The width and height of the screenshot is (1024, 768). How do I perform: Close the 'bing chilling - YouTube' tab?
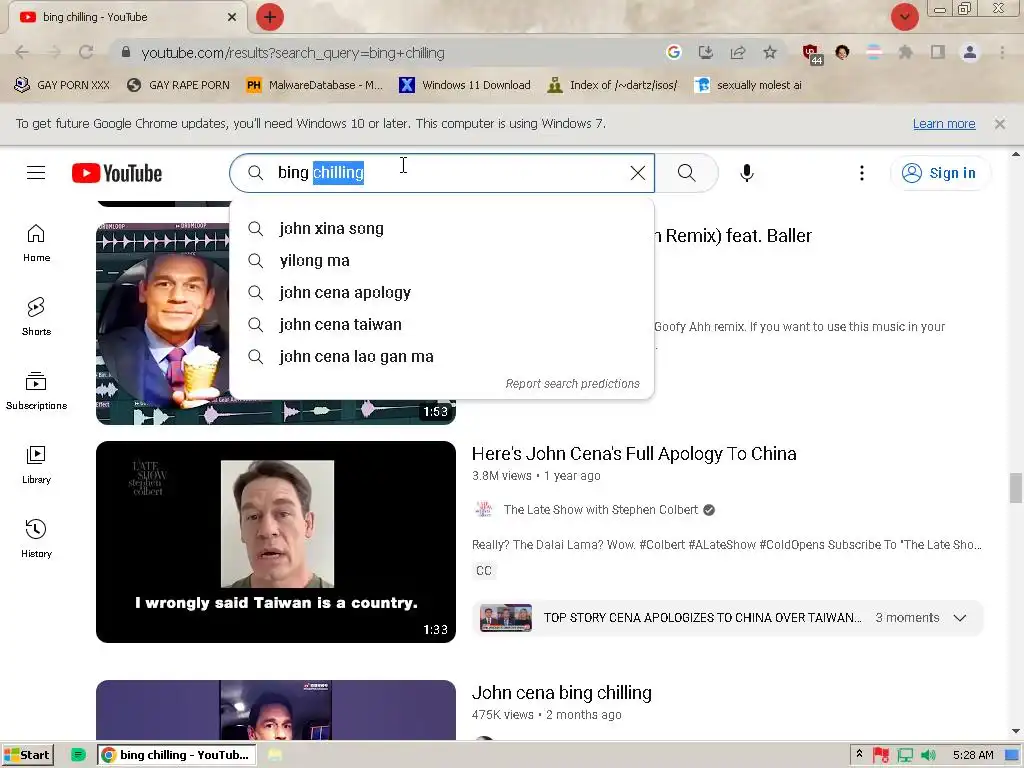tap(232, 17)
